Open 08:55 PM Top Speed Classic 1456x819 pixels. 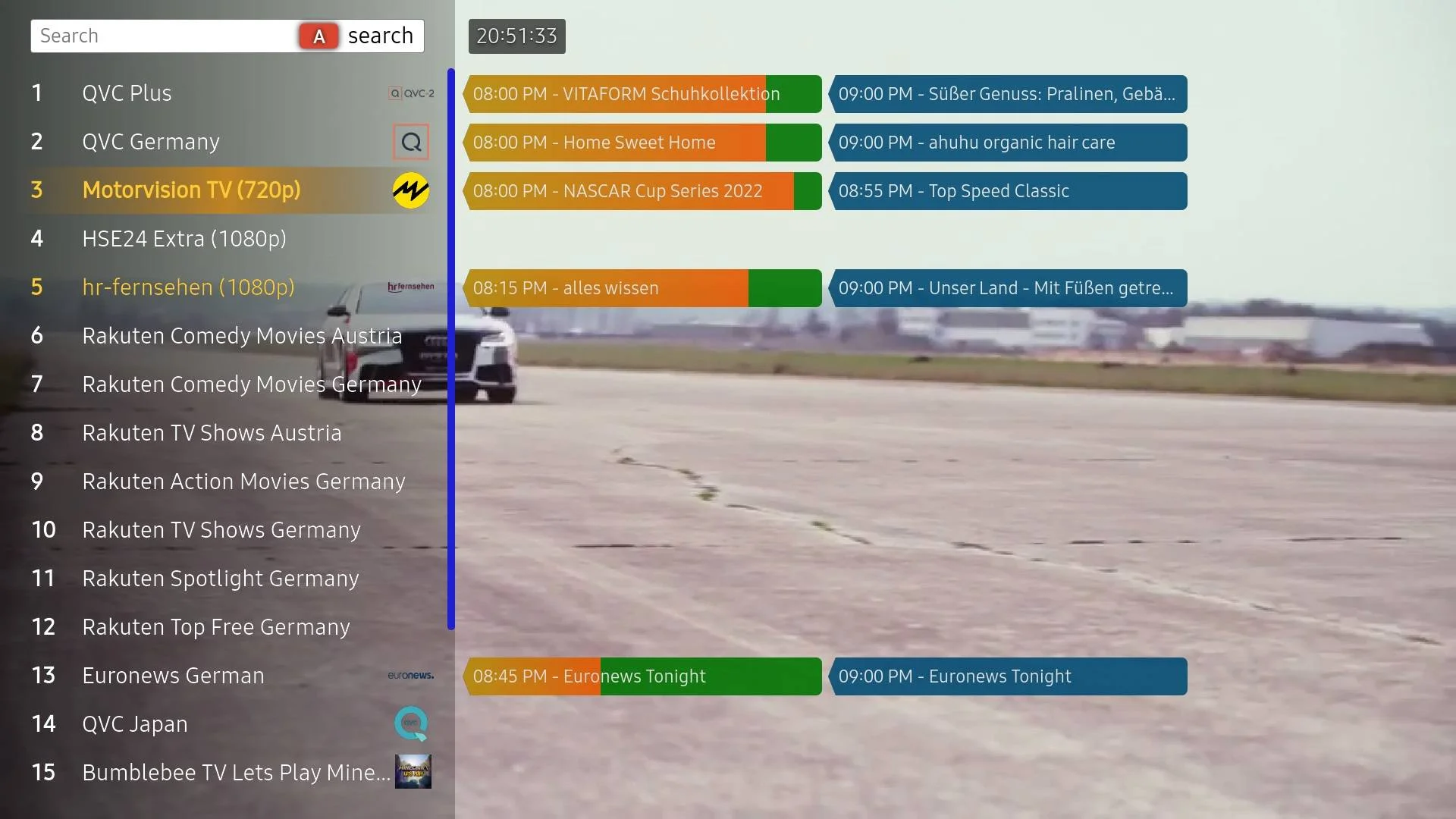(1008, 191)
